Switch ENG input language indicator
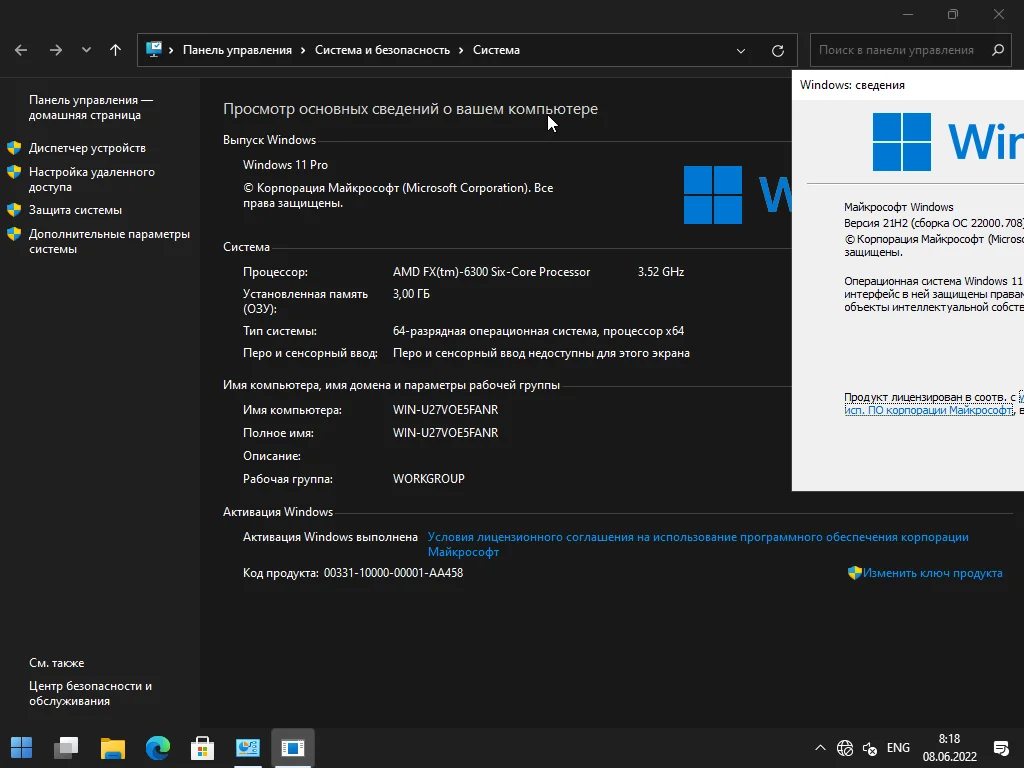This screenshot has height=768, width=1024. pos(898,748)
